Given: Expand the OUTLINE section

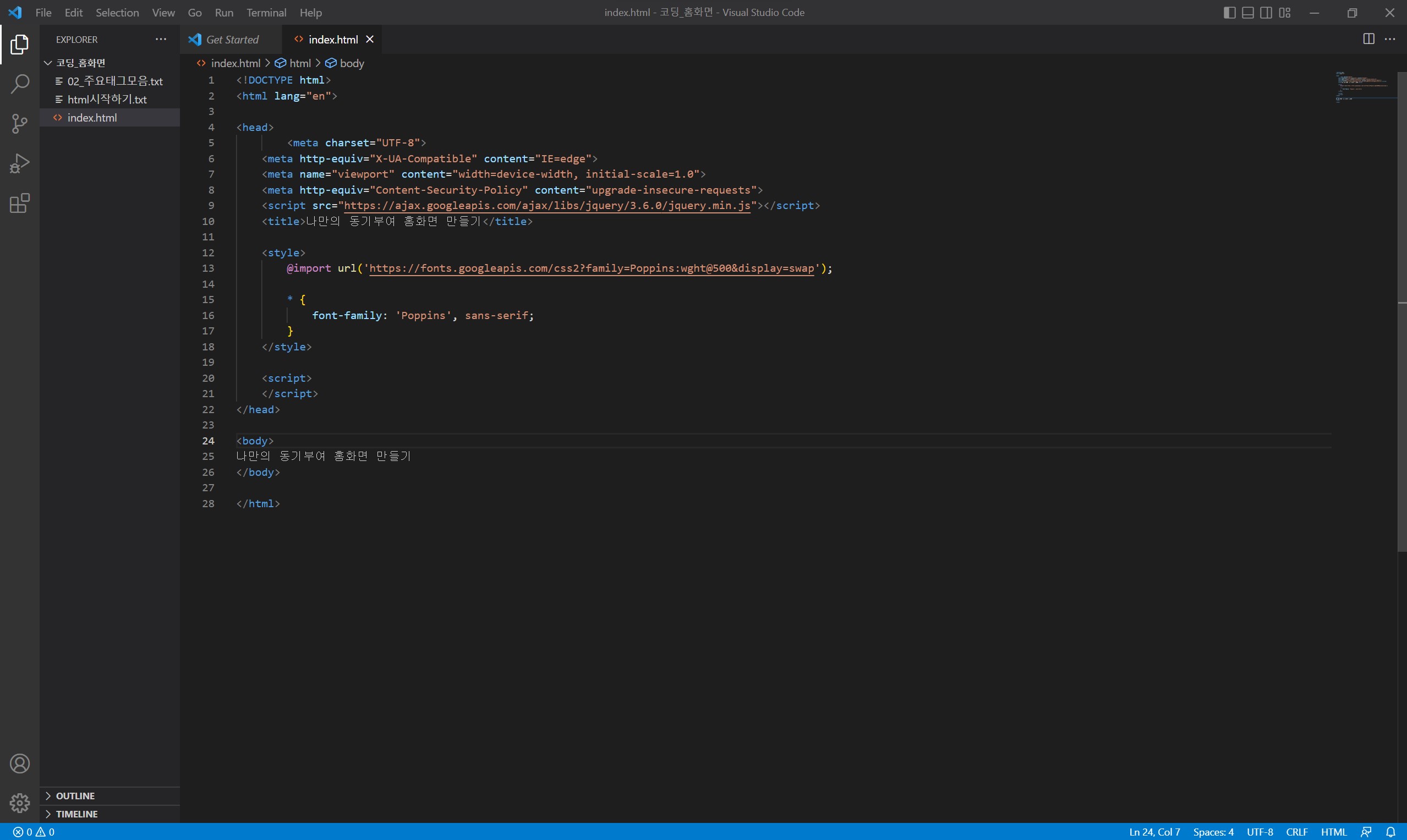Looking at the screenshot, I should pos(110,796).
